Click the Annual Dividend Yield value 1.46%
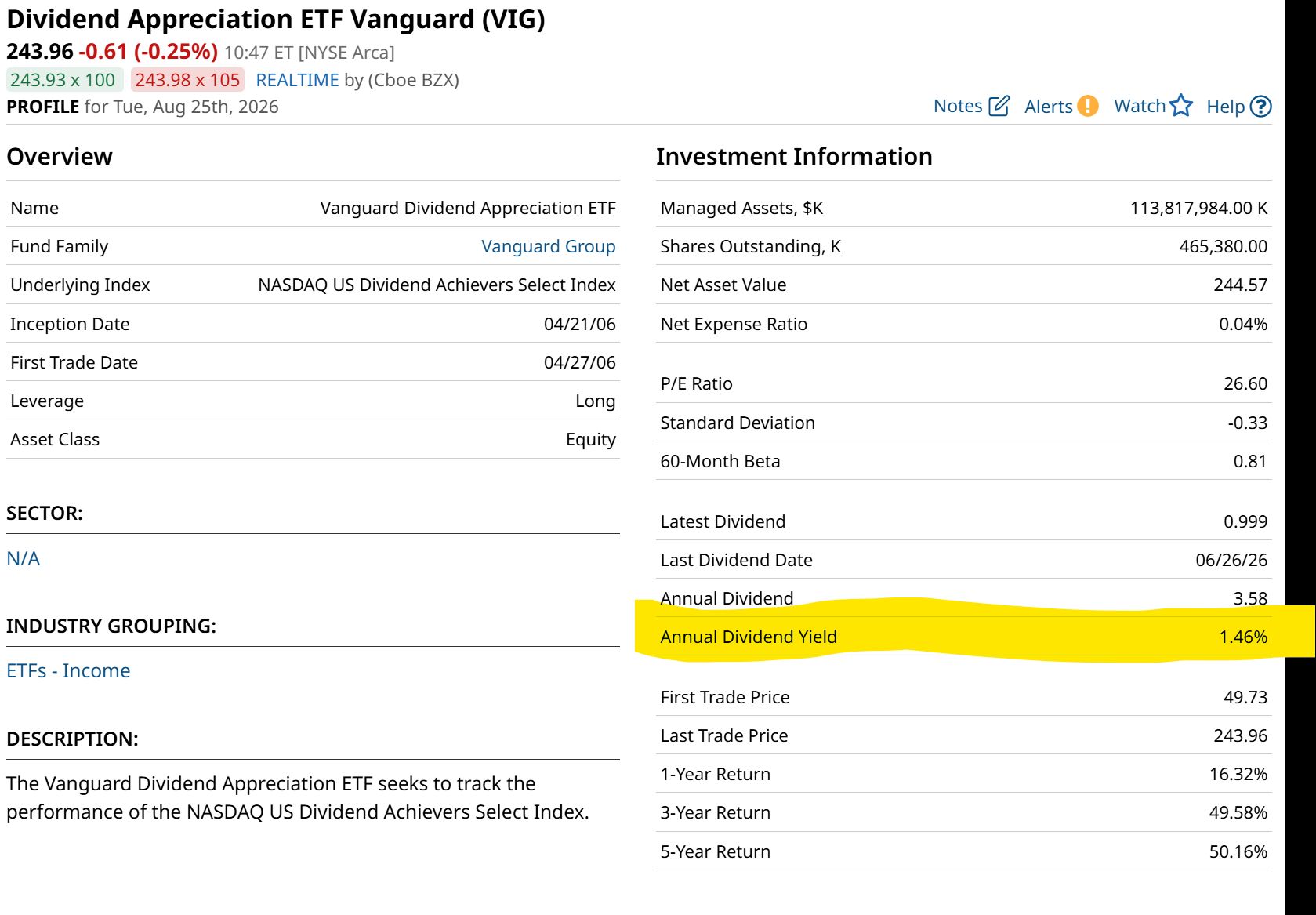1316x915 pixels. [1243, 637]
